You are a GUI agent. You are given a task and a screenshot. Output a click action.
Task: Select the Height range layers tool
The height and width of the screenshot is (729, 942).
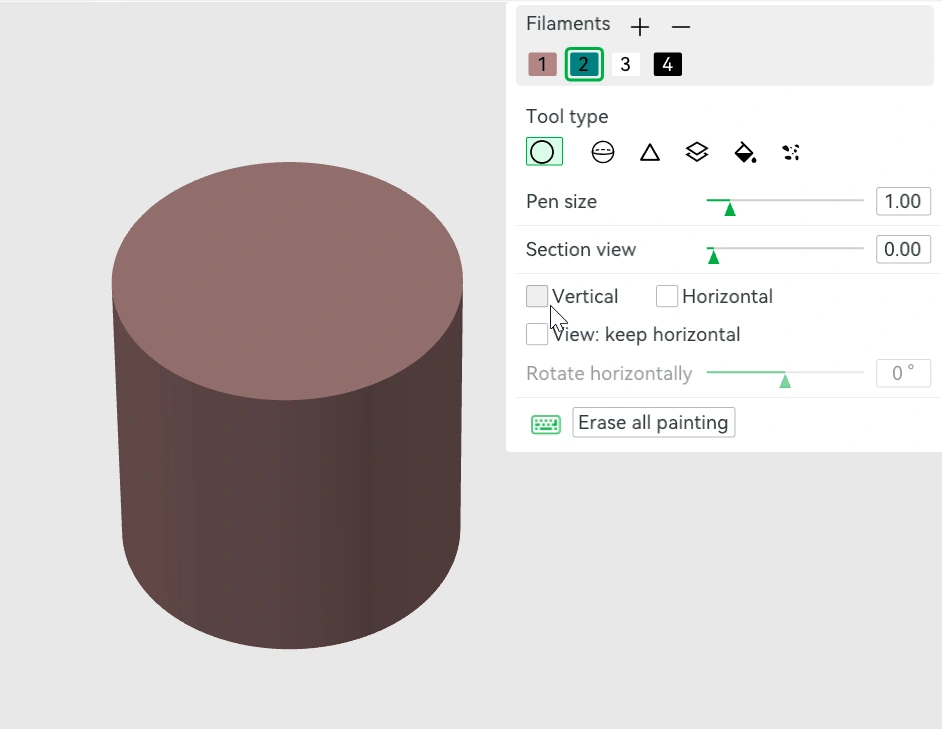coord(697,152)
